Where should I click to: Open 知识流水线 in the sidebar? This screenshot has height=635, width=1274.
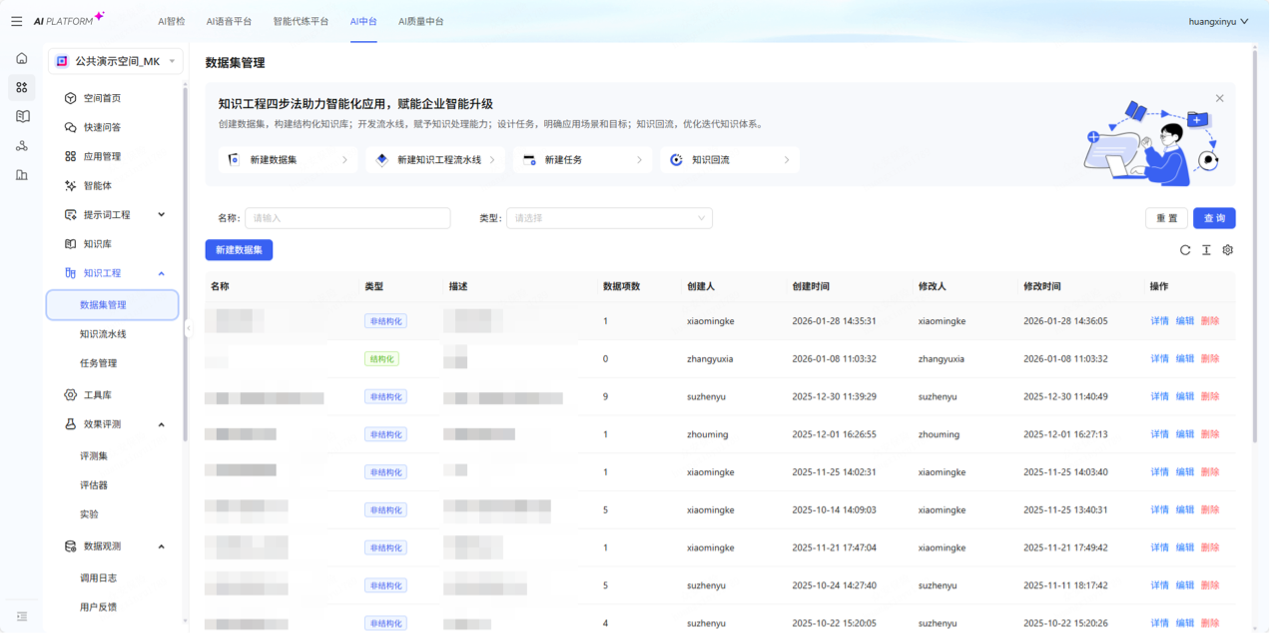point(103,334)
